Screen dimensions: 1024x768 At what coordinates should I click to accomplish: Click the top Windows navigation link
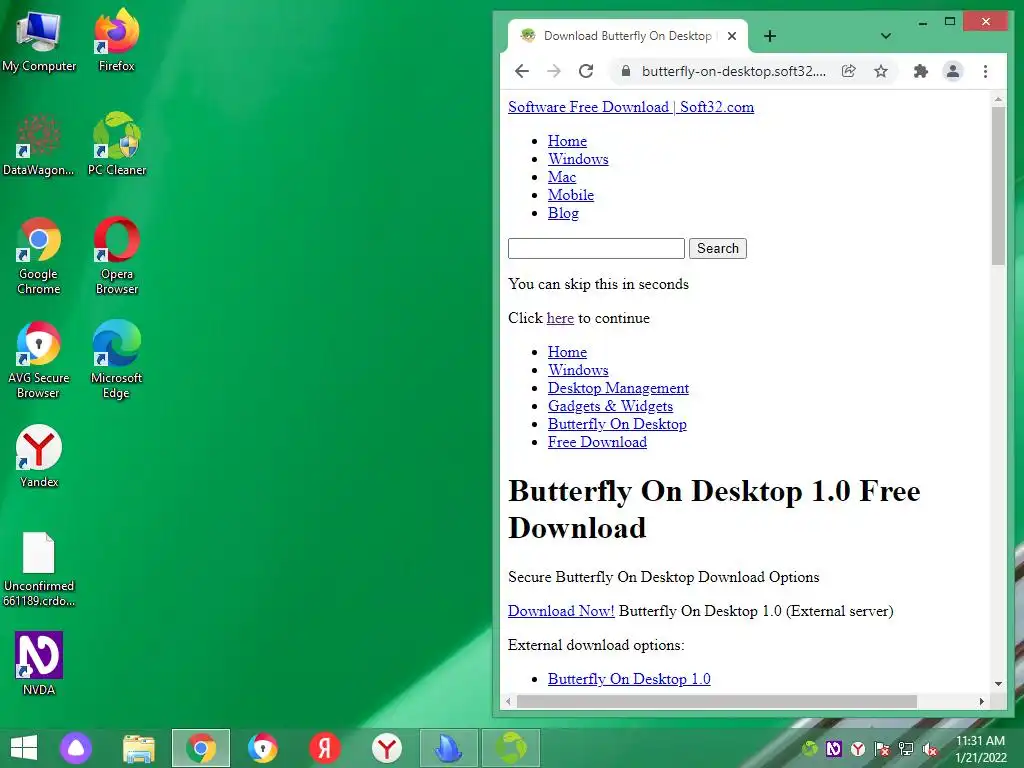578,159
